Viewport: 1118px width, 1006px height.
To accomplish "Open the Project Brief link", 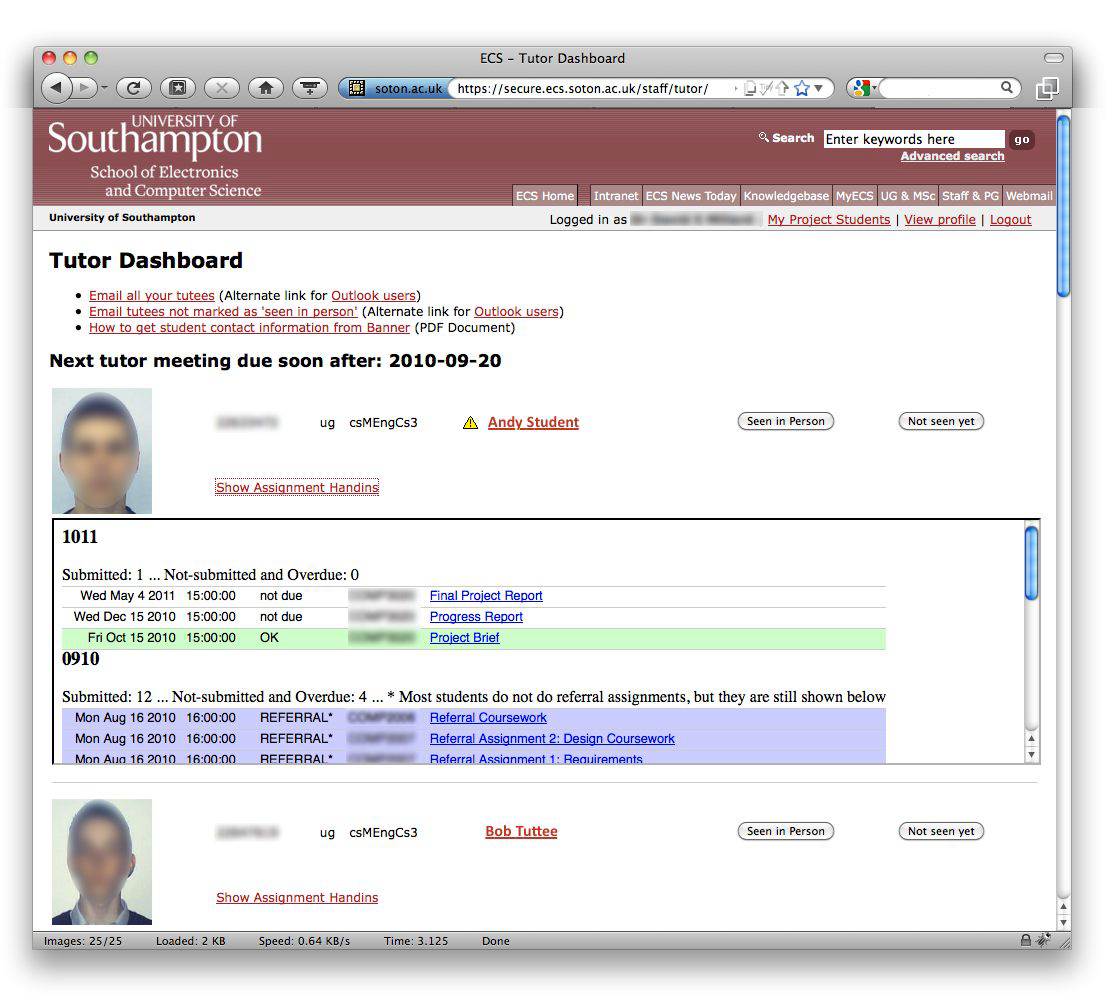I will coord(464,637).
